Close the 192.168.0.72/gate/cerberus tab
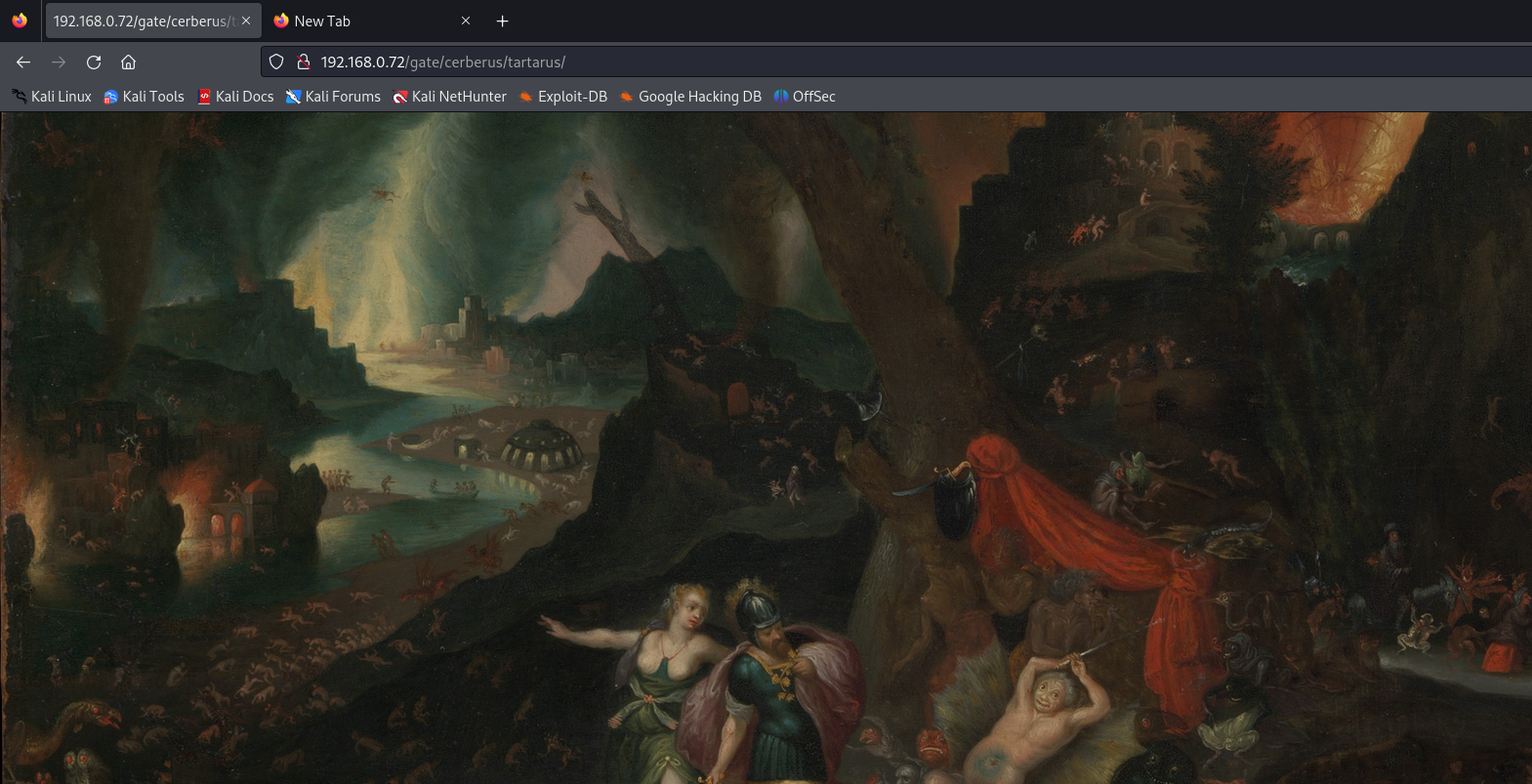Viewport: 1532px width, 784px height. [246, 21]
